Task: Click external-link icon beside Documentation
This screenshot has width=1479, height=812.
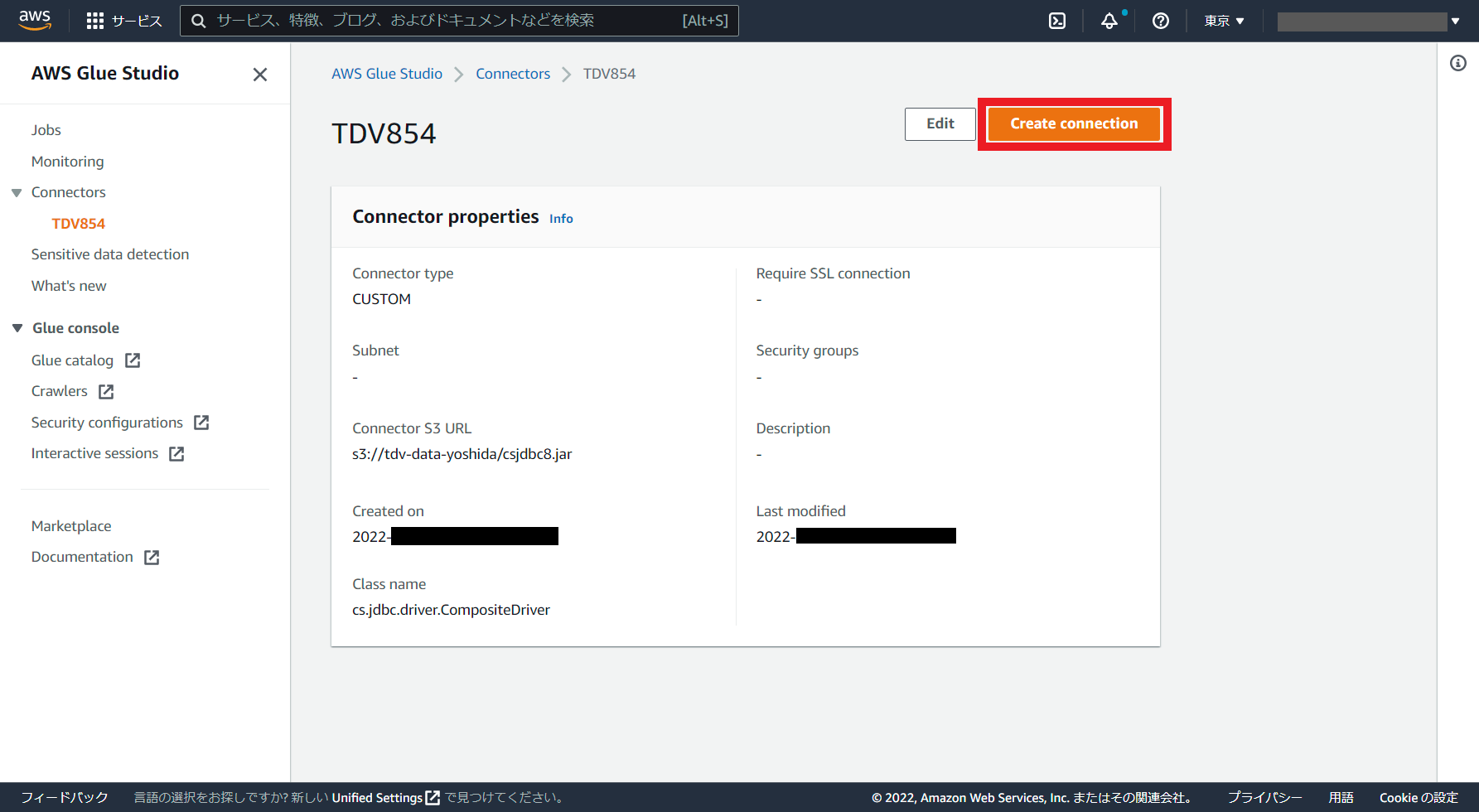Action: click(152, 558)
